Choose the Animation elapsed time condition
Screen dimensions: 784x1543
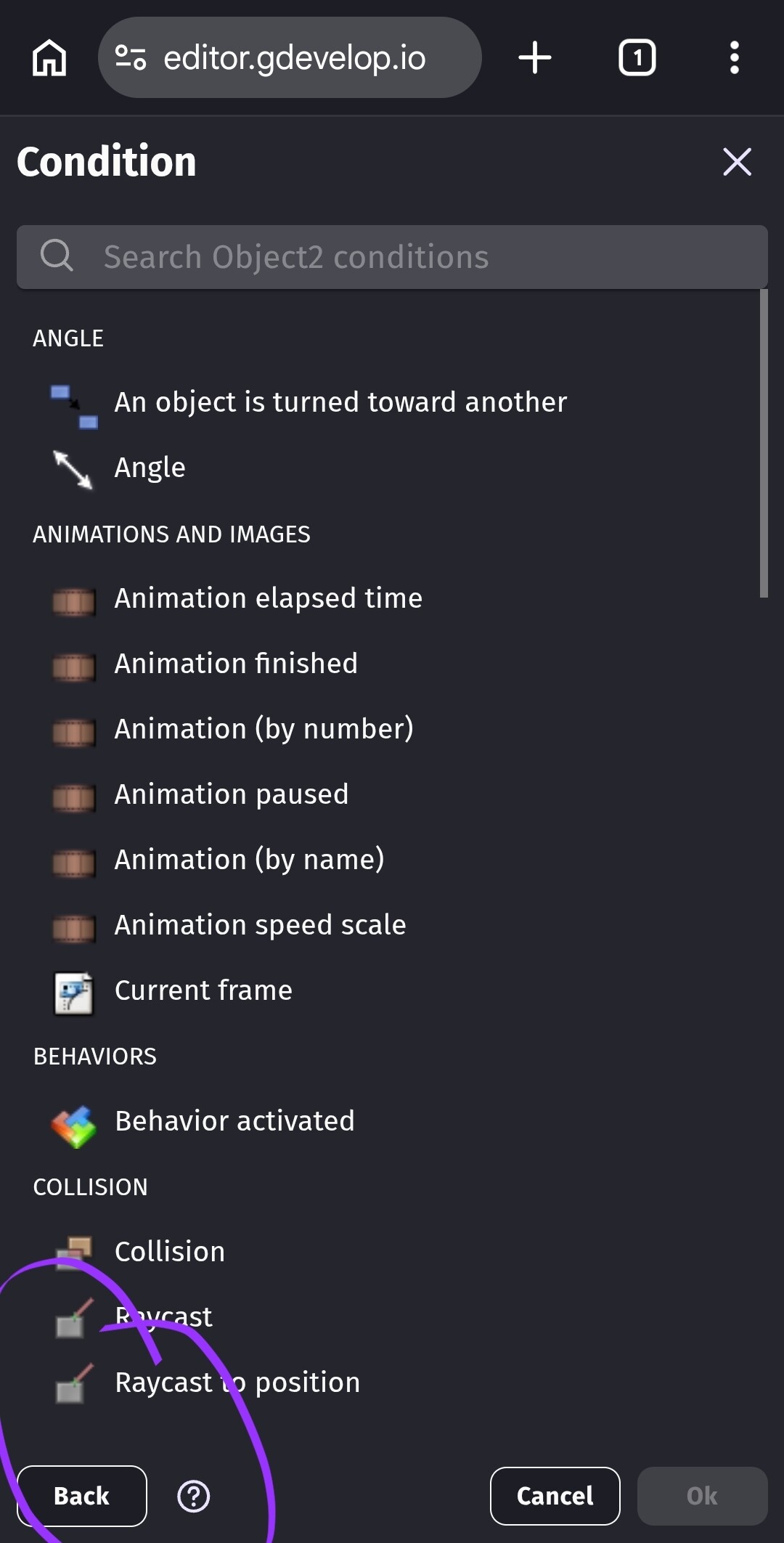(268, 598)
